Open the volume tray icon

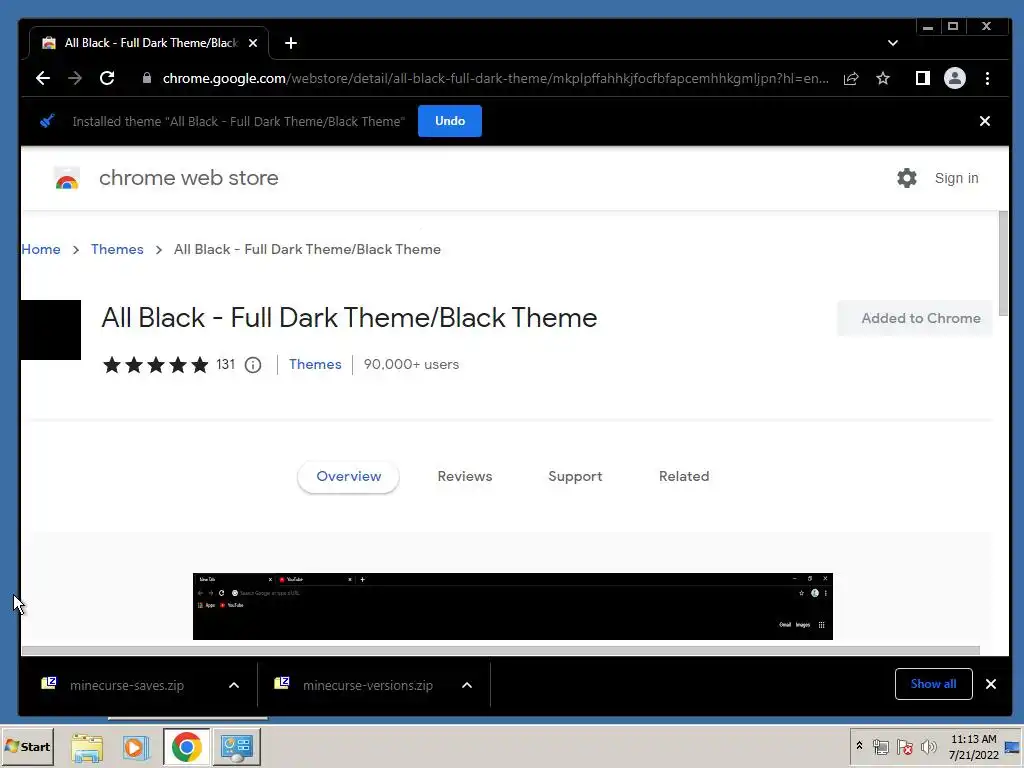(x=928, y=747)
